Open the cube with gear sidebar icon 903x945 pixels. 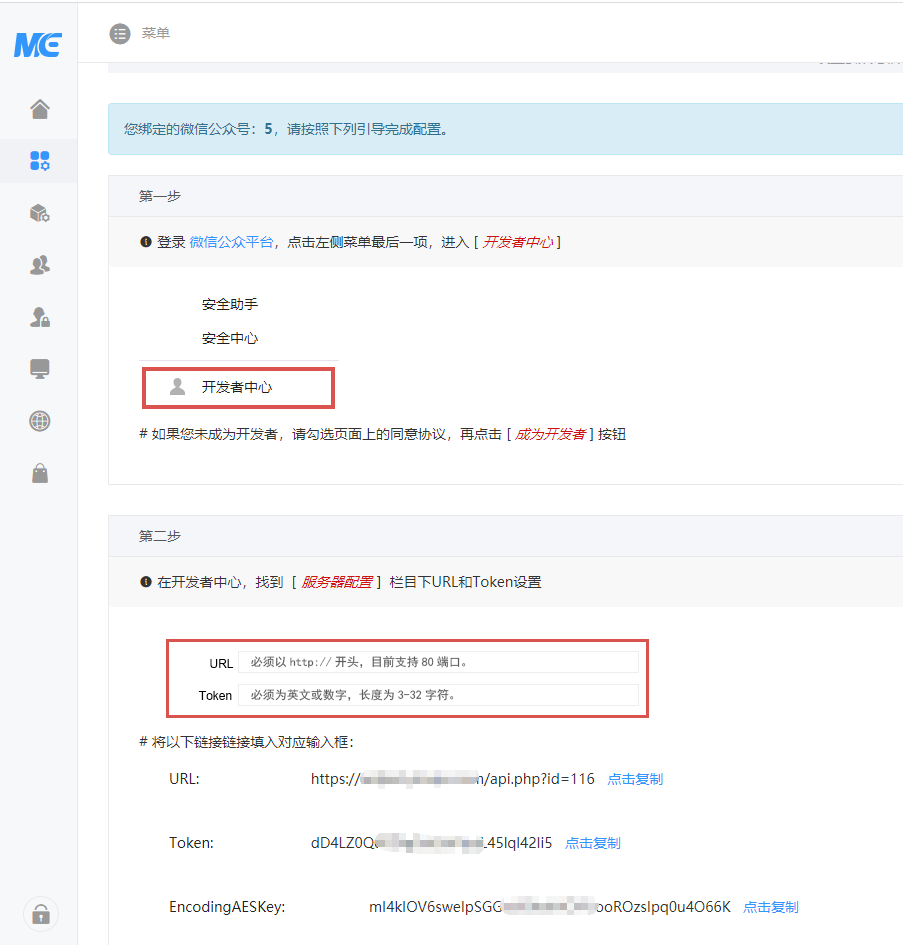pos(40,213)
